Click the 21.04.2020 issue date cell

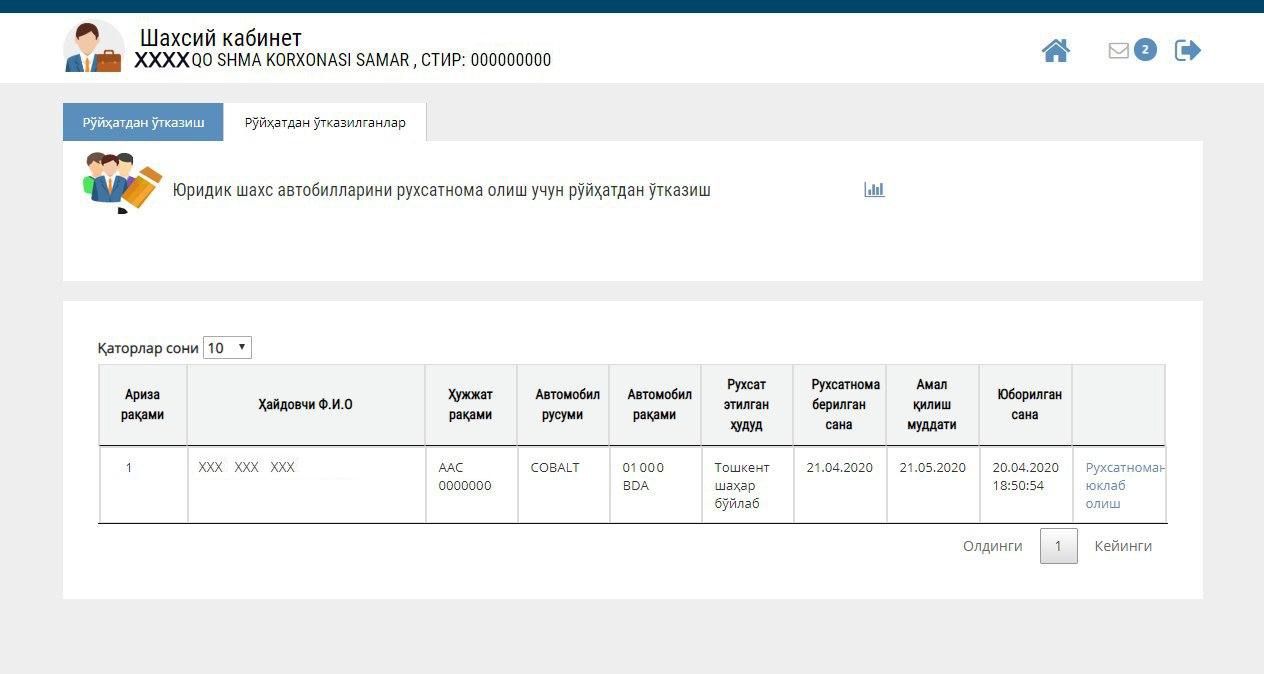coord(840,484)
